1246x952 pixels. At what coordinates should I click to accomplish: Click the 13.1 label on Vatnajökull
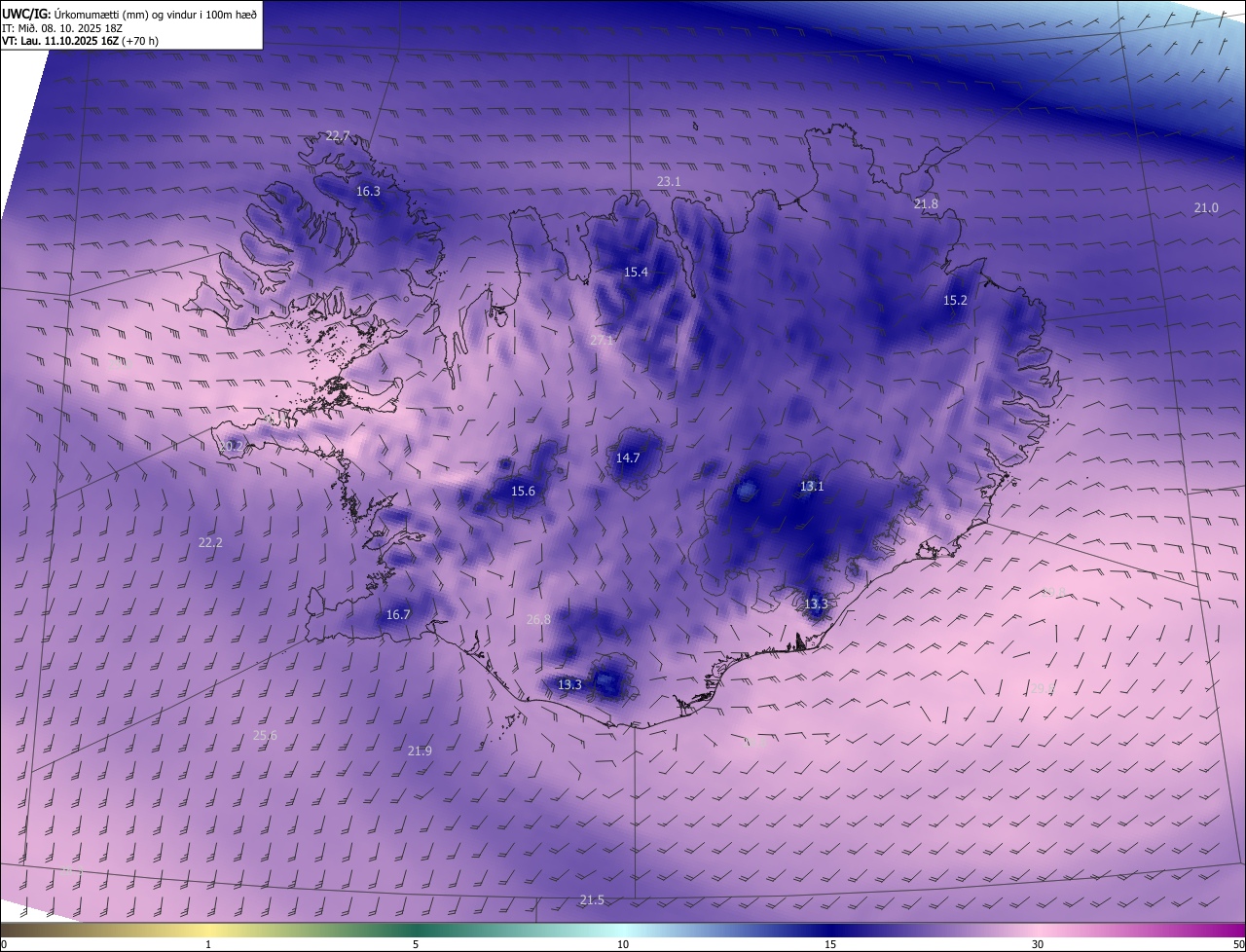(x=812, y=486)
